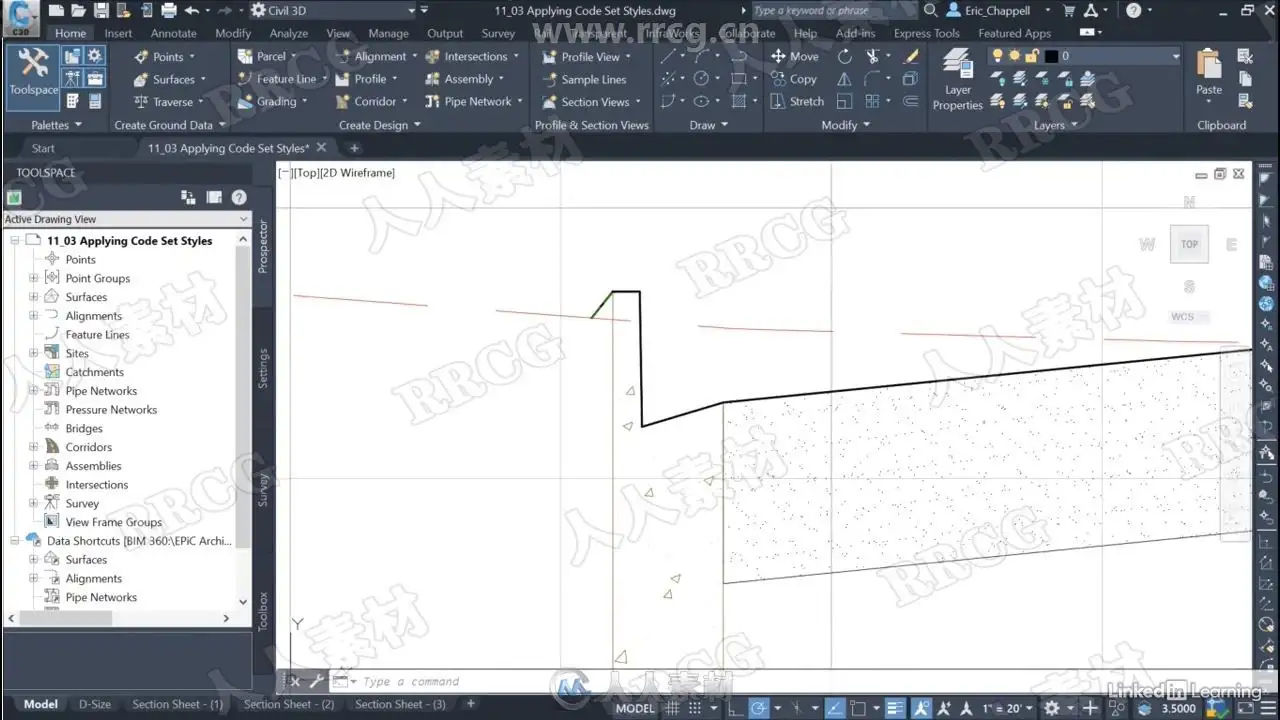Click the [2D Wireframe] visual style label
1280x720 pixels.
356,173
